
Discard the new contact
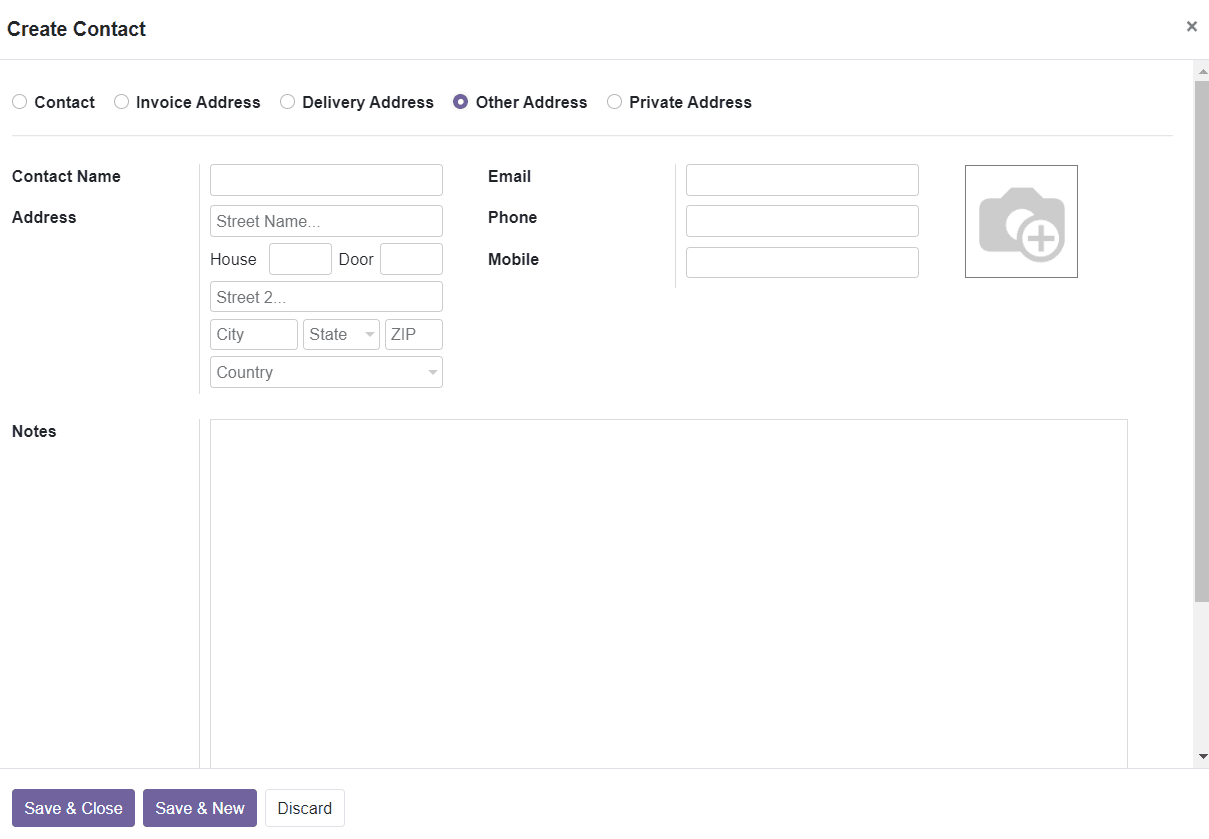click(304, 807)
